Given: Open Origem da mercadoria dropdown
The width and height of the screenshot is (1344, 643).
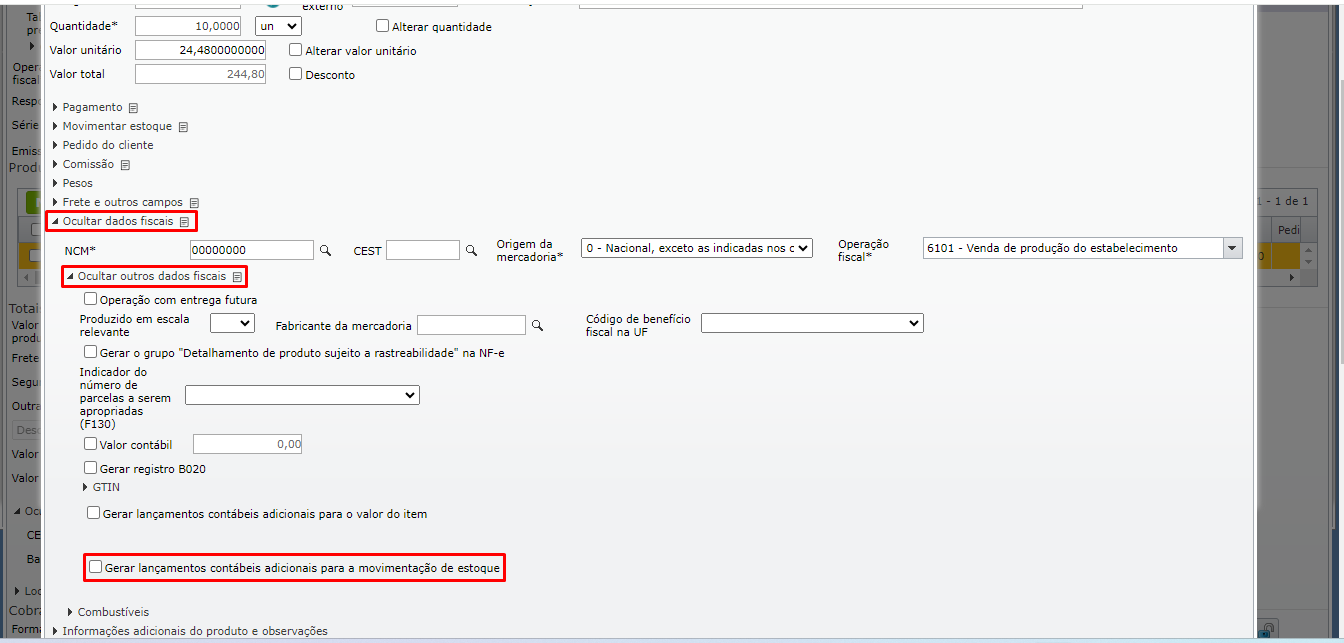Looking at the screenshot, I should click(697, 248).
